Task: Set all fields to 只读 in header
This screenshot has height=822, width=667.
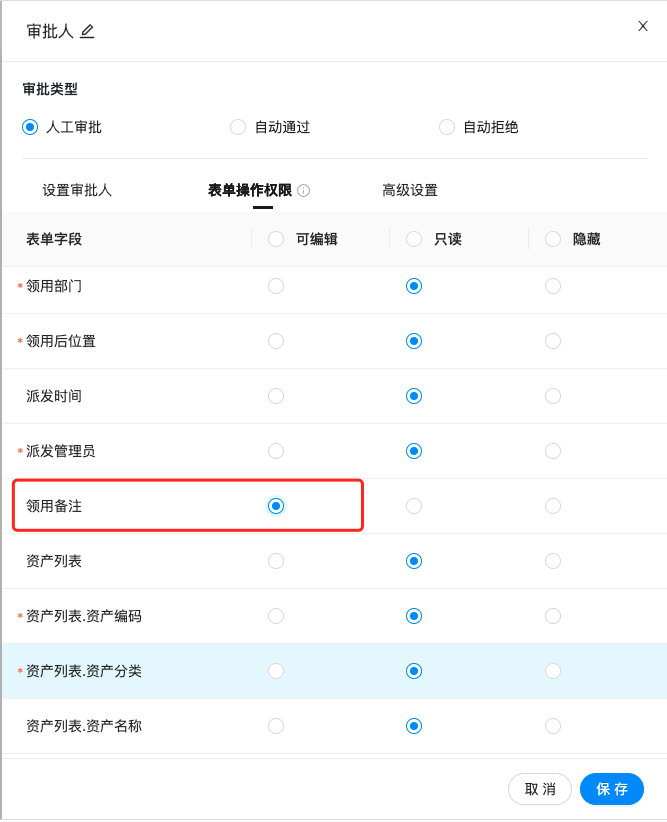Action: click(414, 239)
